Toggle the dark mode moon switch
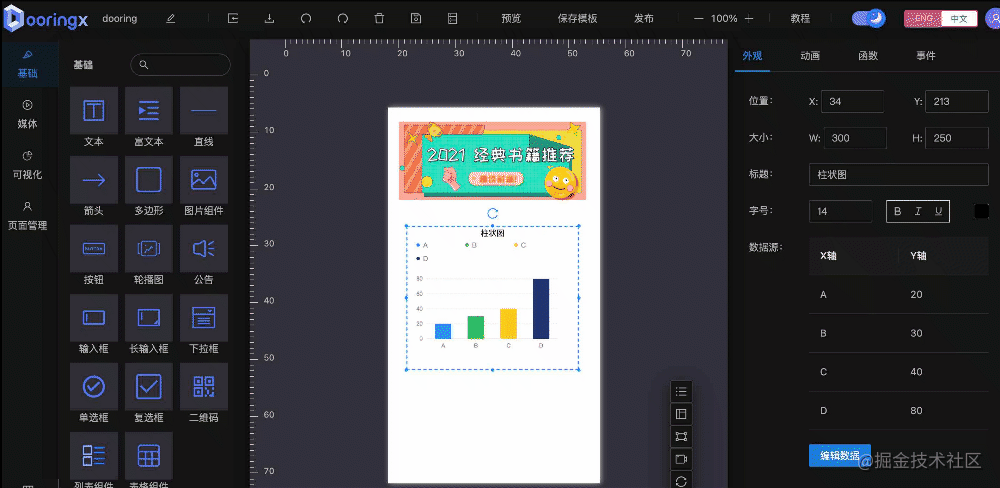Screen dimensions: 1000x488 click(x=868, y=18)
